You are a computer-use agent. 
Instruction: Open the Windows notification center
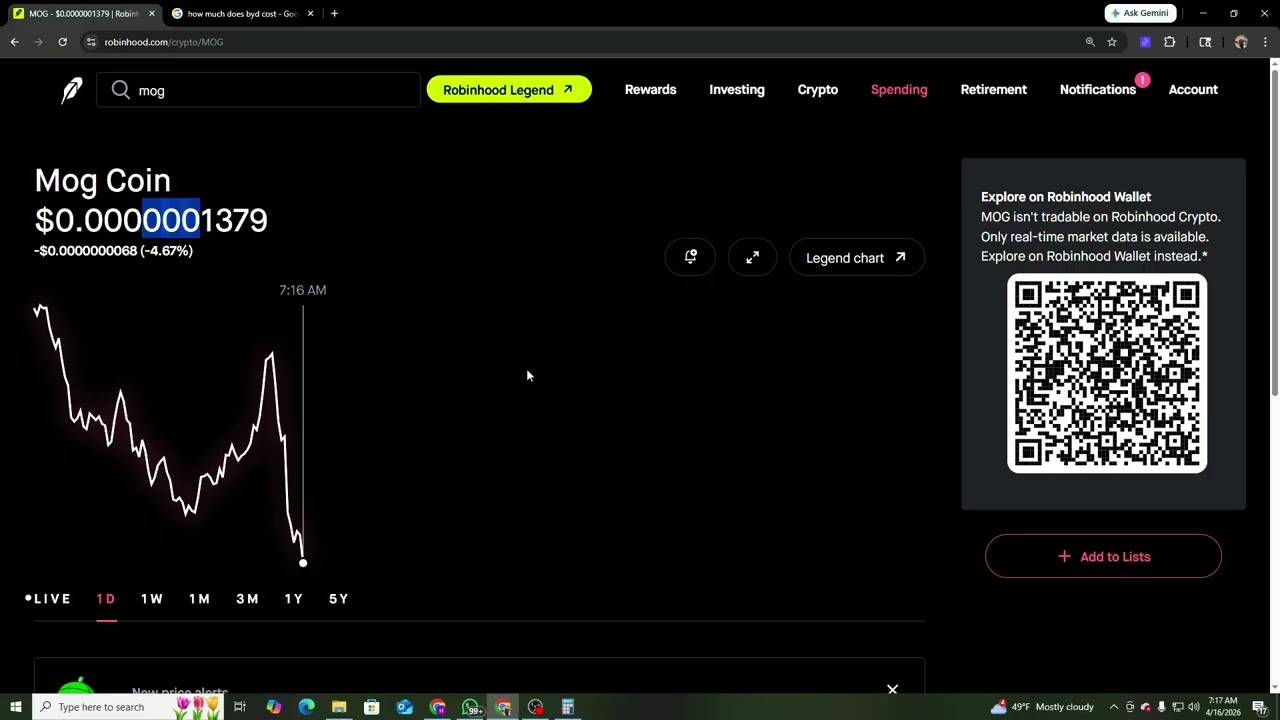(1260, 707)
